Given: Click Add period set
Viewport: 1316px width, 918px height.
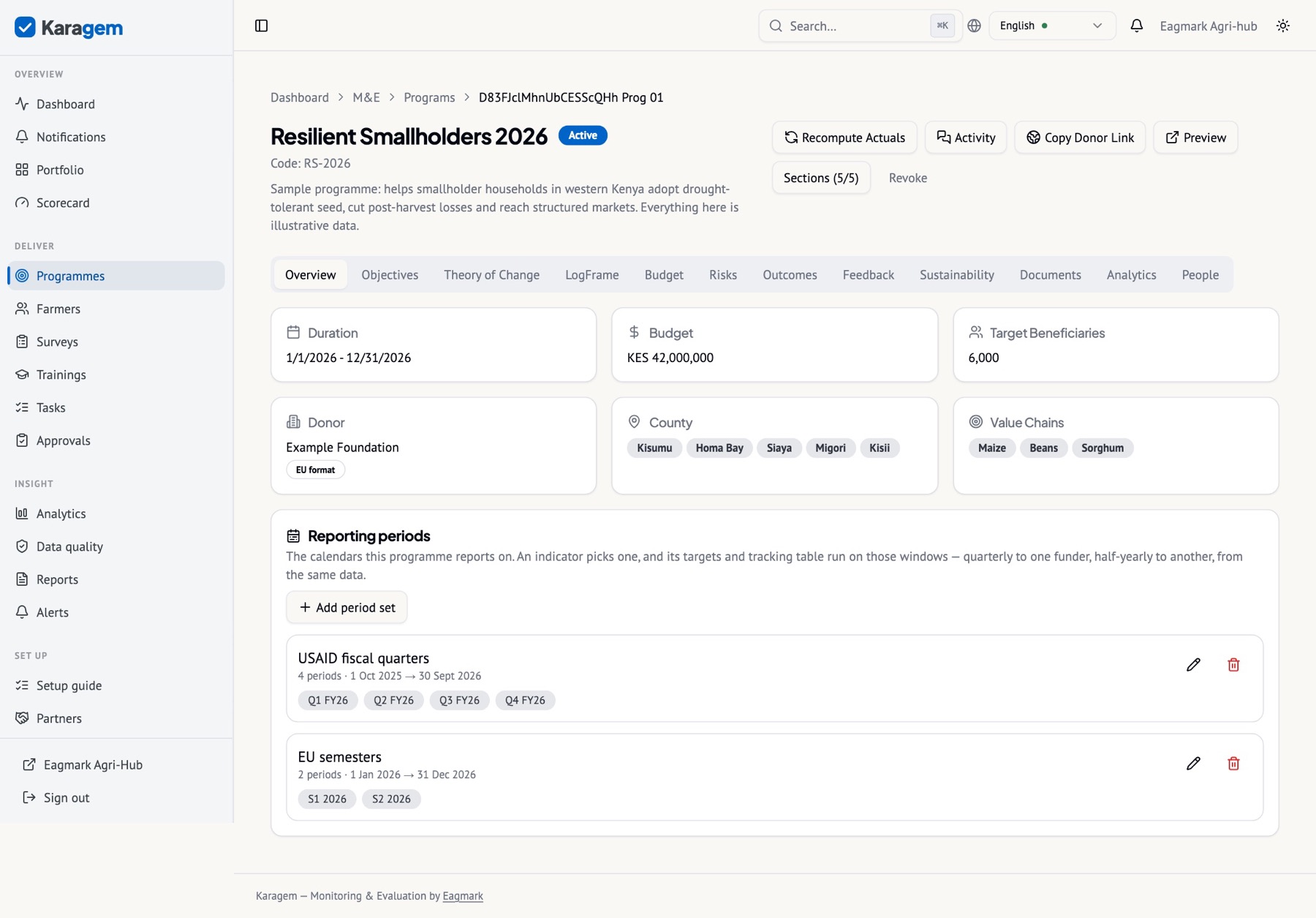Looking at the screenshot, I should (x=347, y=608).
